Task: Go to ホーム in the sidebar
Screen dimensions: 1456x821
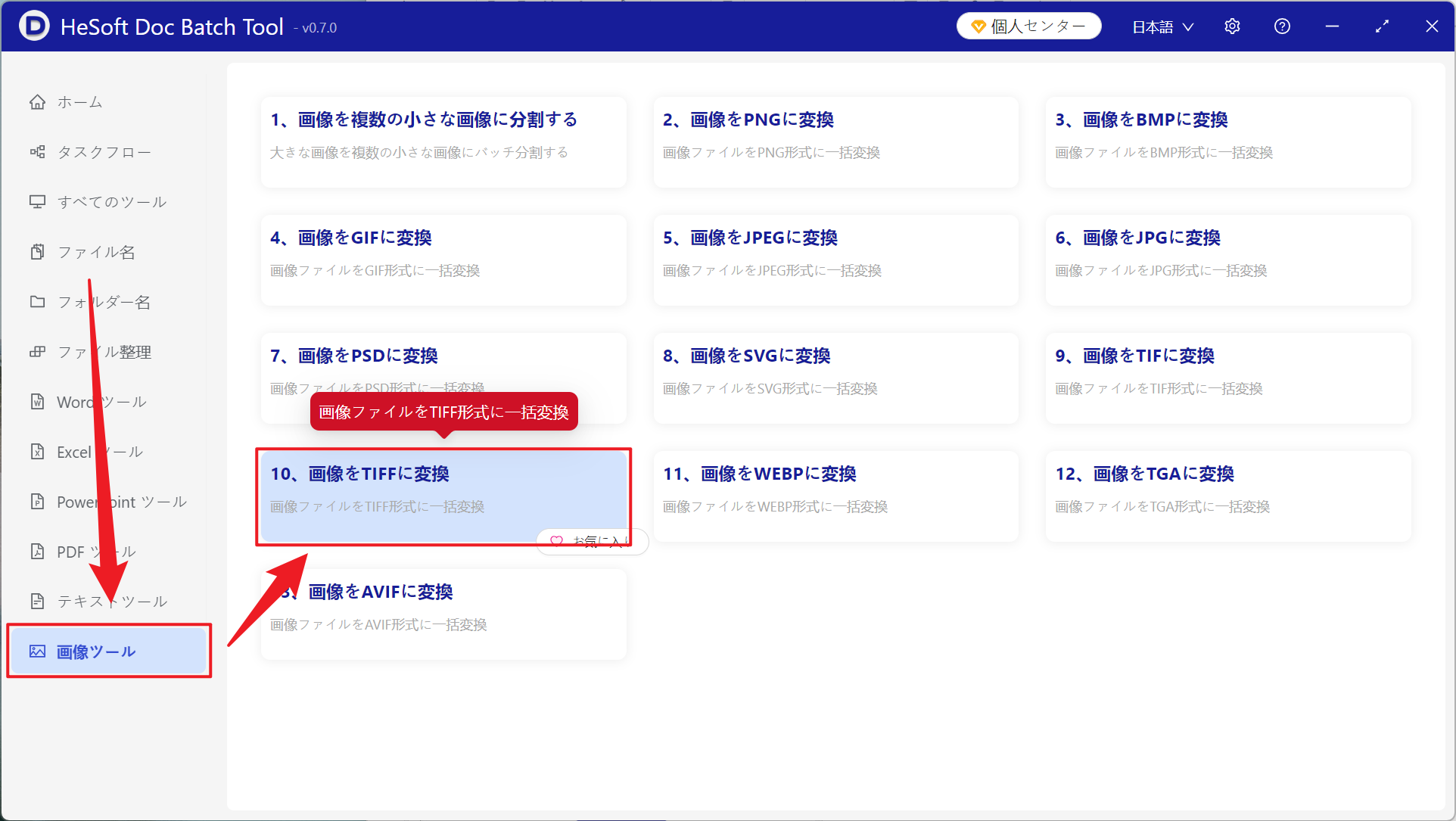Action: pyautogui.click(x=108, y=102)
